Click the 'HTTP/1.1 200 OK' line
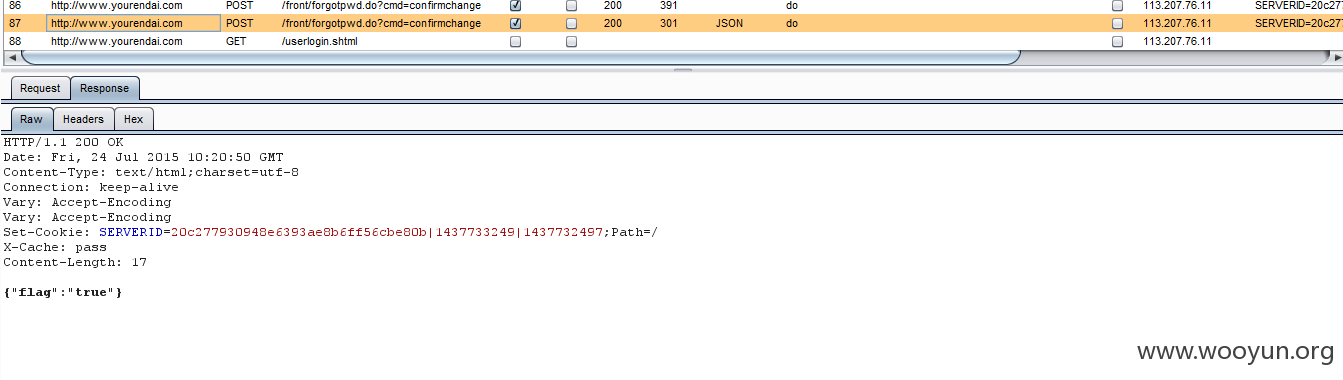The height and width of the screenshot is (380, 1343). 64,142
